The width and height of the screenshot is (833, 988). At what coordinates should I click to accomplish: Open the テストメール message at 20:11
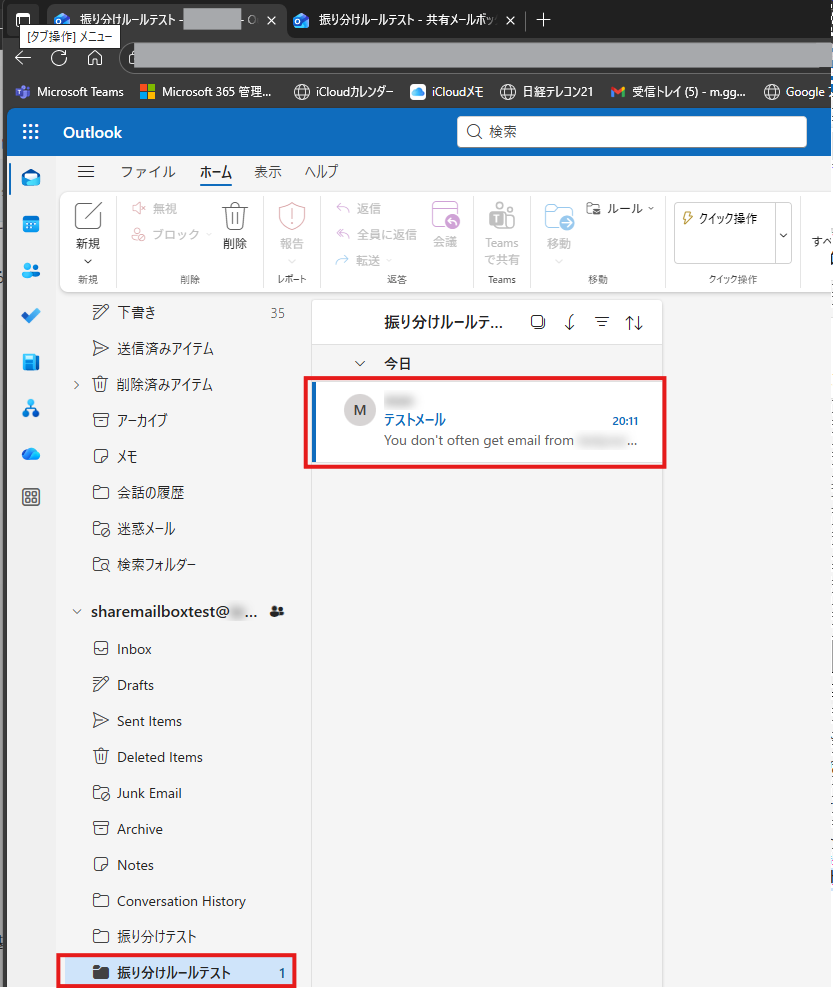point(485,422)
